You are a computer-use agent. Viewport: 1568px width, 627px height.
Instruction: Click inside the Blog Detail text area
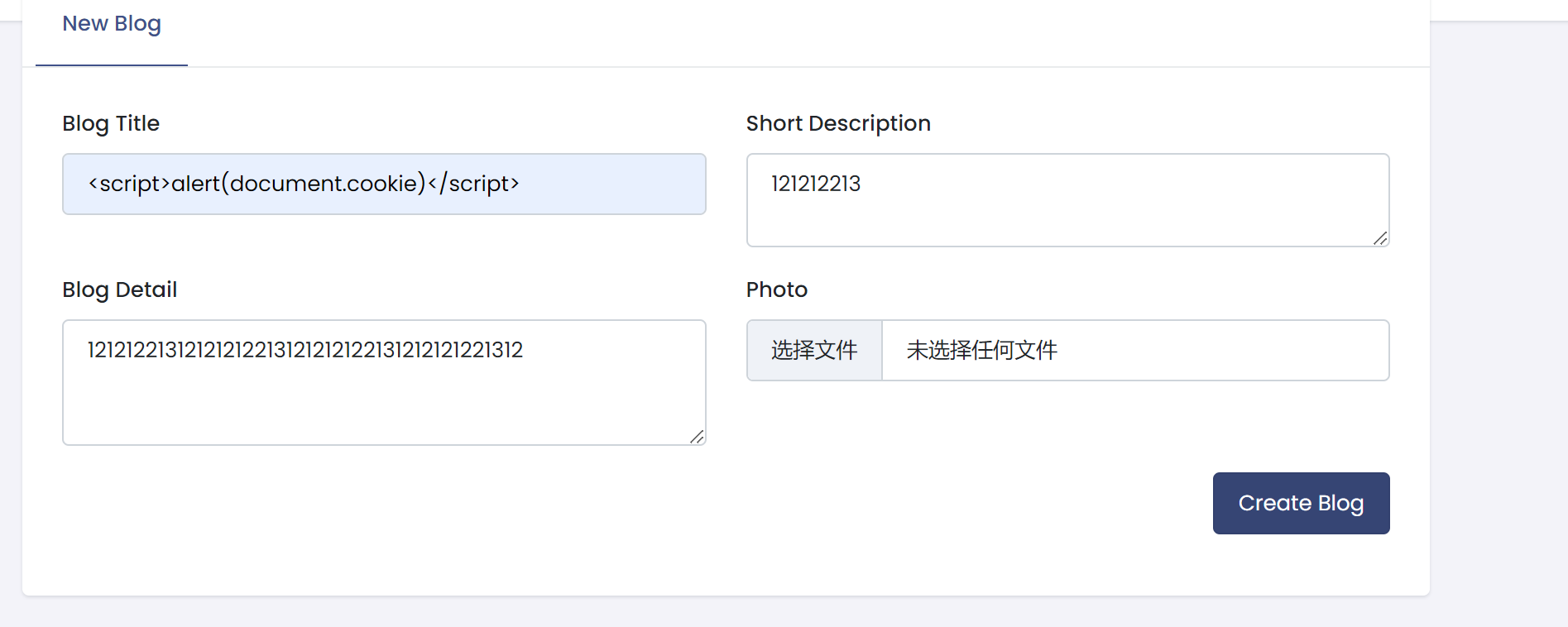384,382
